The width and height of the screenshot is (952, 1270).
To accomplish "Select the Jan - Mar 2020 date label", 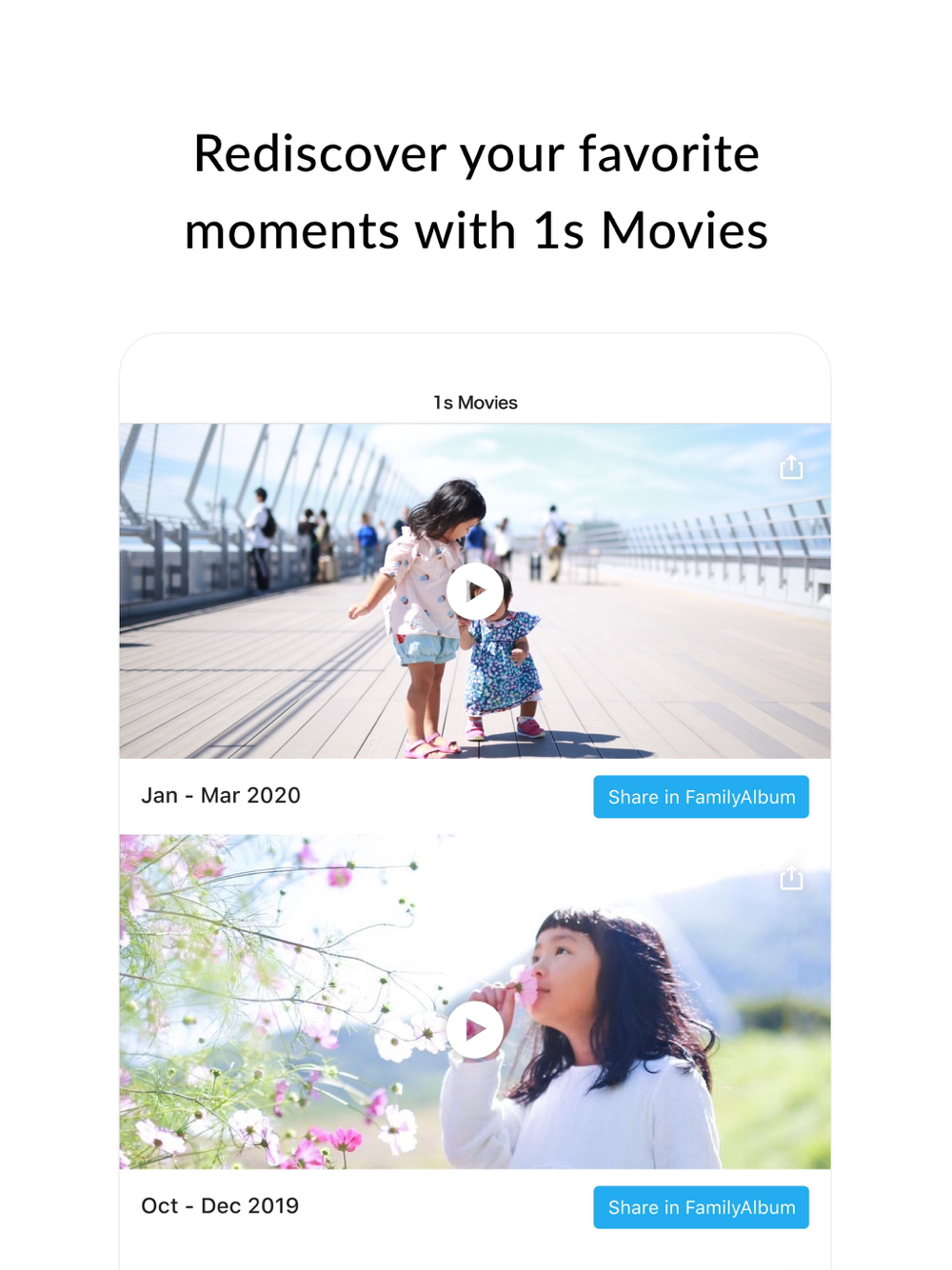I will tap(221, 796).
